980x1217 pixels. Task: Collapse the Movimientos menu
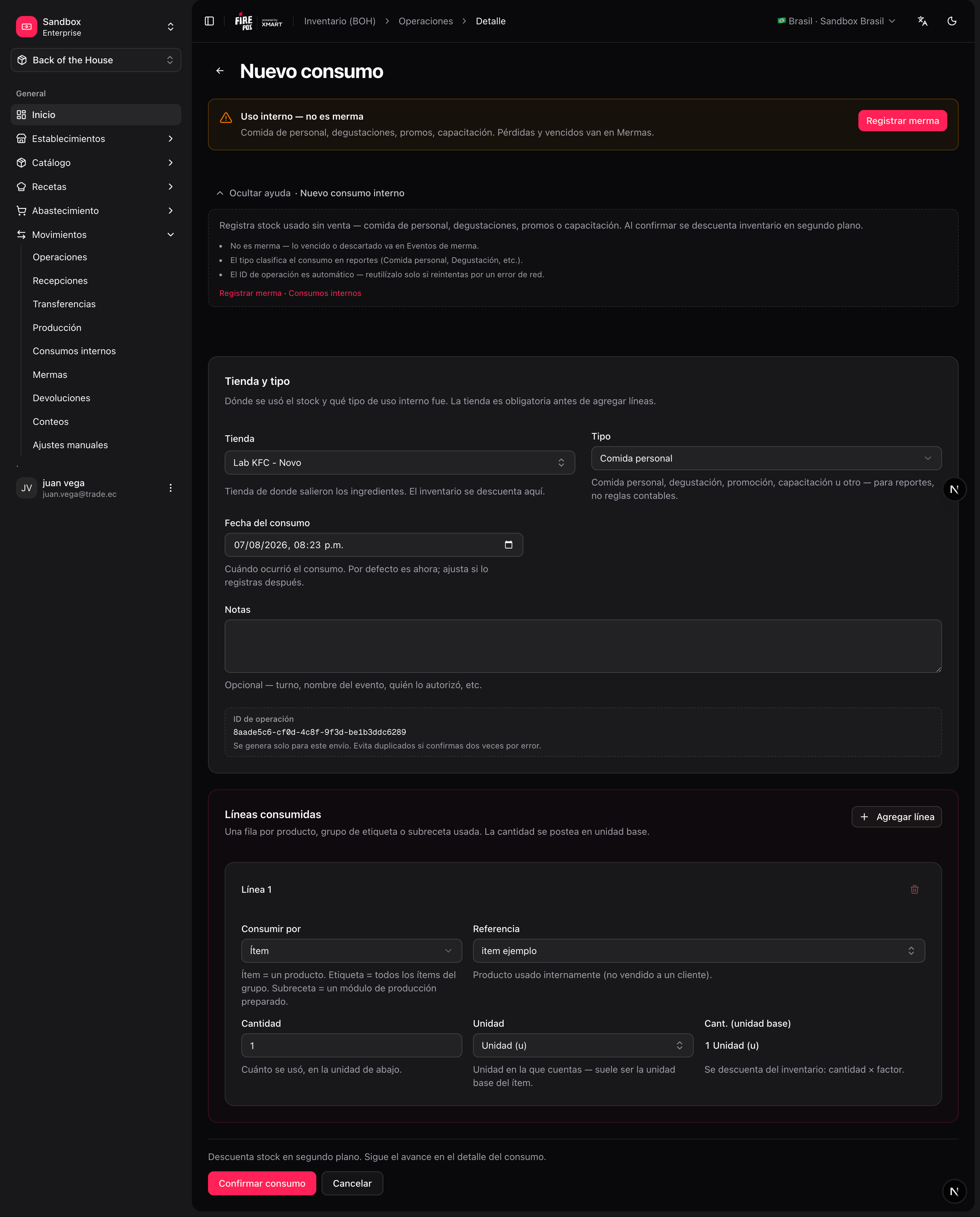coord(96,234)
